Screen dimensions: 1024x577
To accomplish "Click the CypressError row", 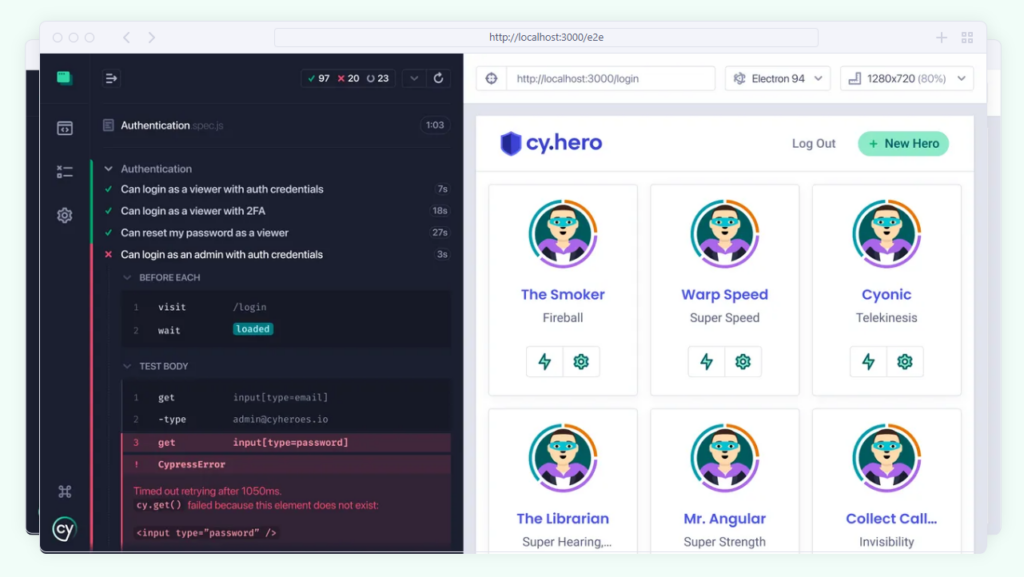I will (x=286, y=465).
